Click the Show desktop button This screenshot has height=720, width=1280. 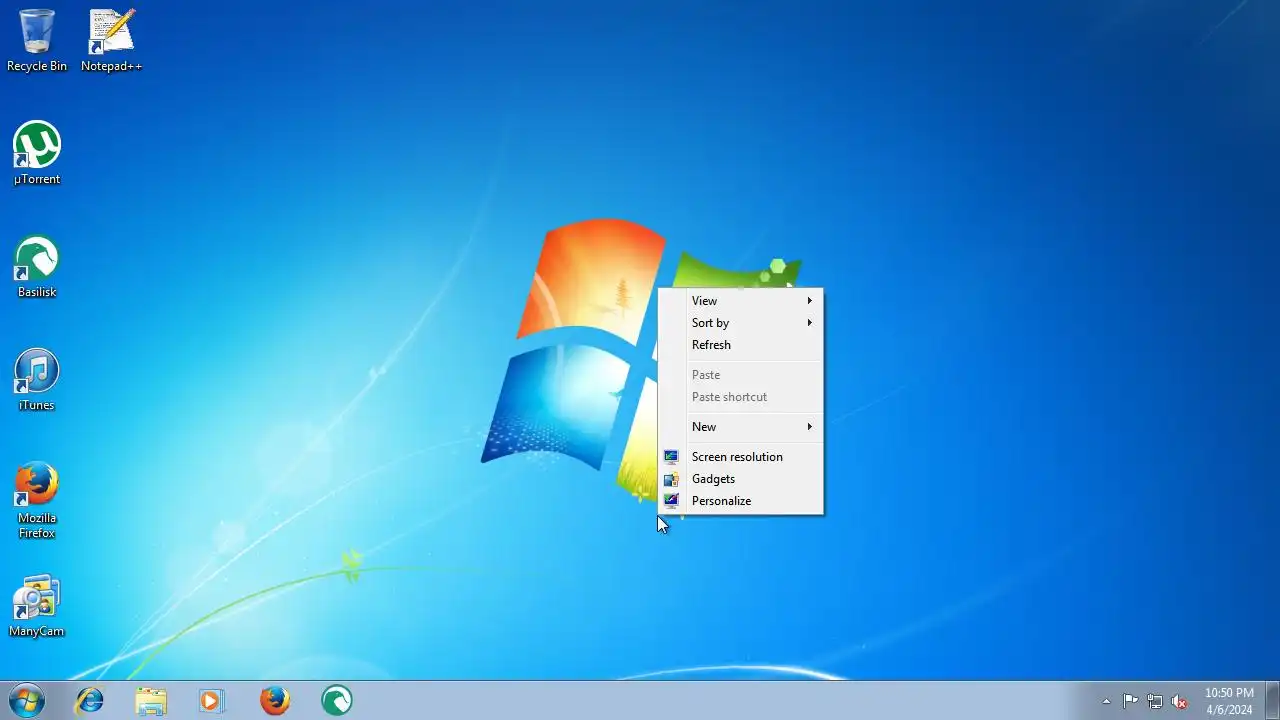point(1272,701)
